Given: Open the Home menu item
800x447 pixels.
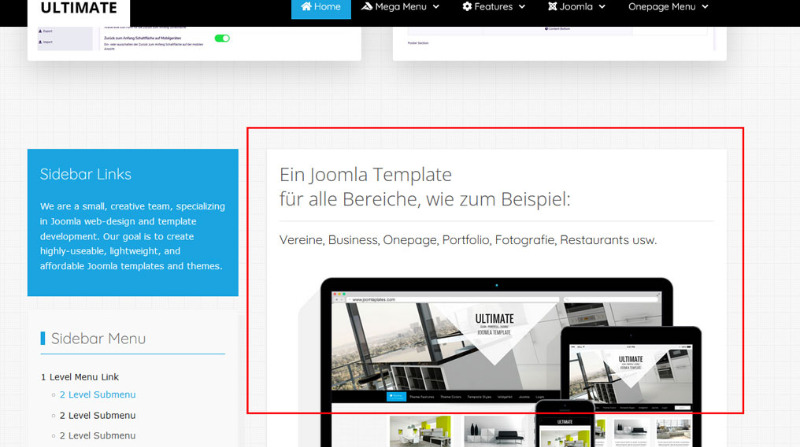Looking at the screenshot, I should coord(321,7).
